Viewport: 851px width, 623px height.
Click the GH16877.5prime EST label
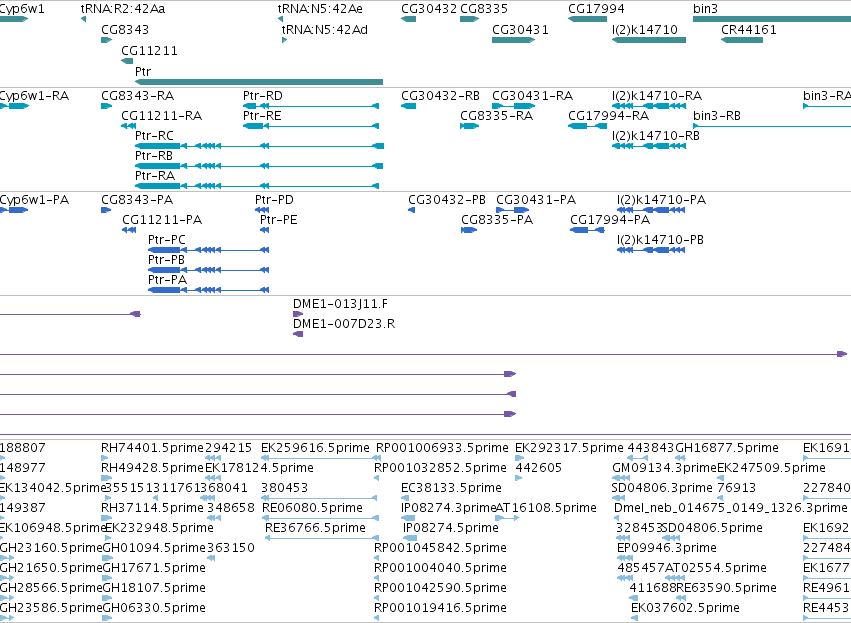point(727,448)
